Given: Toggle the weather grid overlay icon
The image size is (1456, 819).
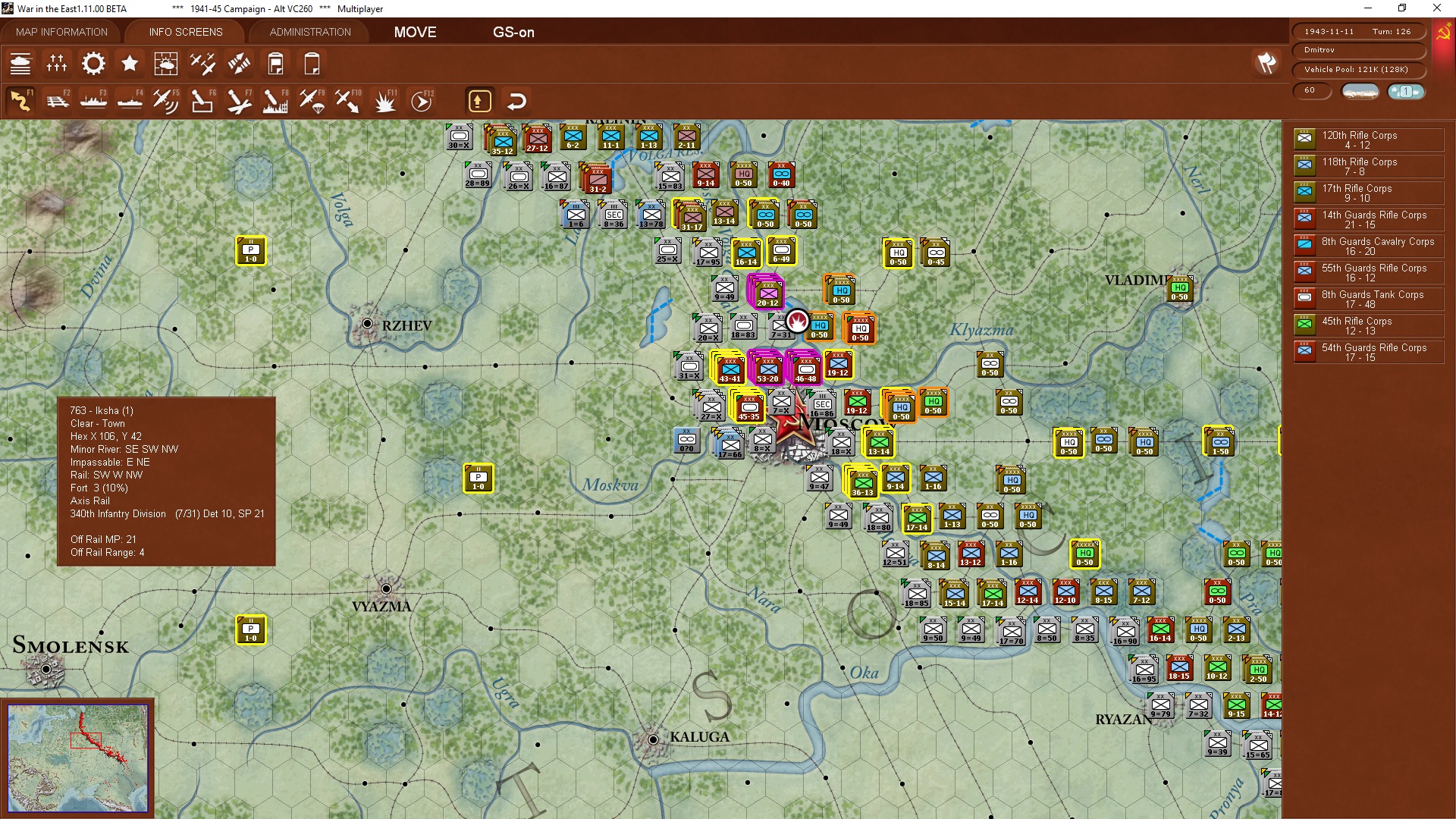Looking at the screenshot, I should click(166, 64).
